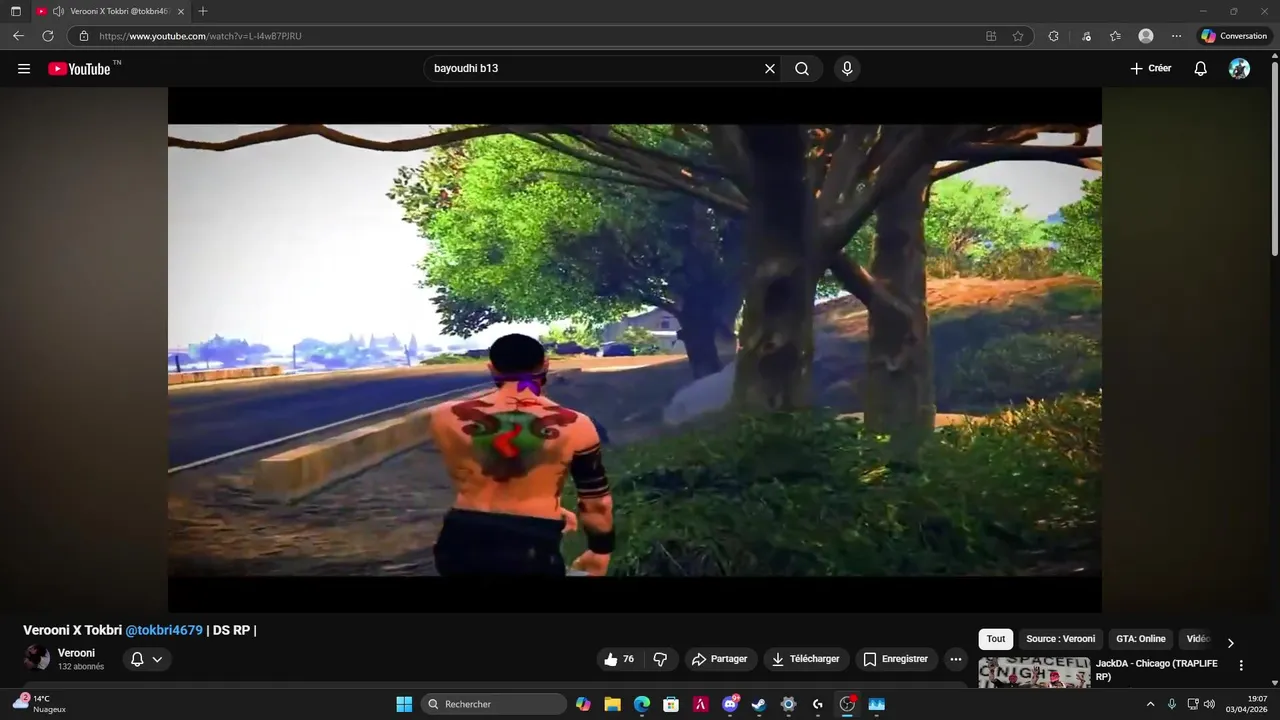Open the browser profile avatar
Screen dimensions: 1280x720
(1146, 36)
